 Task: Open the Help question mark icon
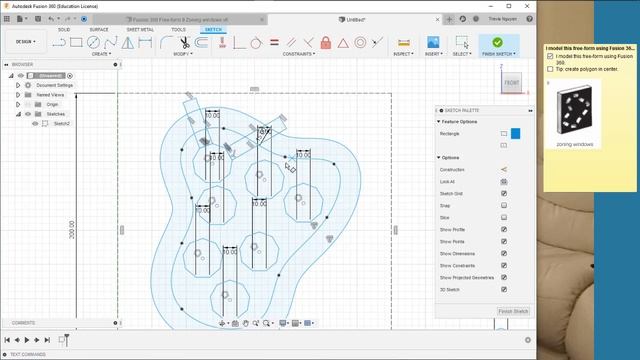point(529,19)
